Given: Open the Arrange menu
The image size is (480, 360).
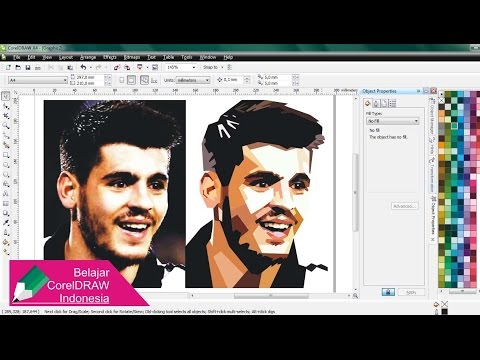Looking at the screenshot, I should 88,57.
